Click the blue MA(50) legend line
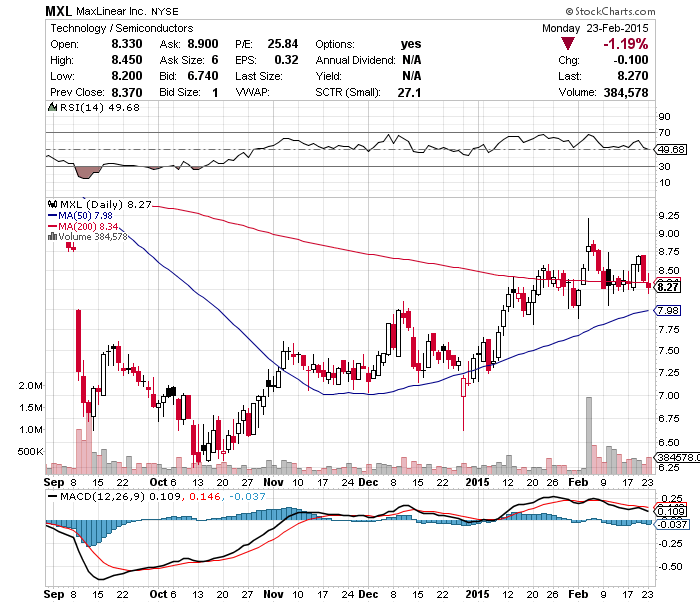Screen dimensions: 700x603 [52, 216]
